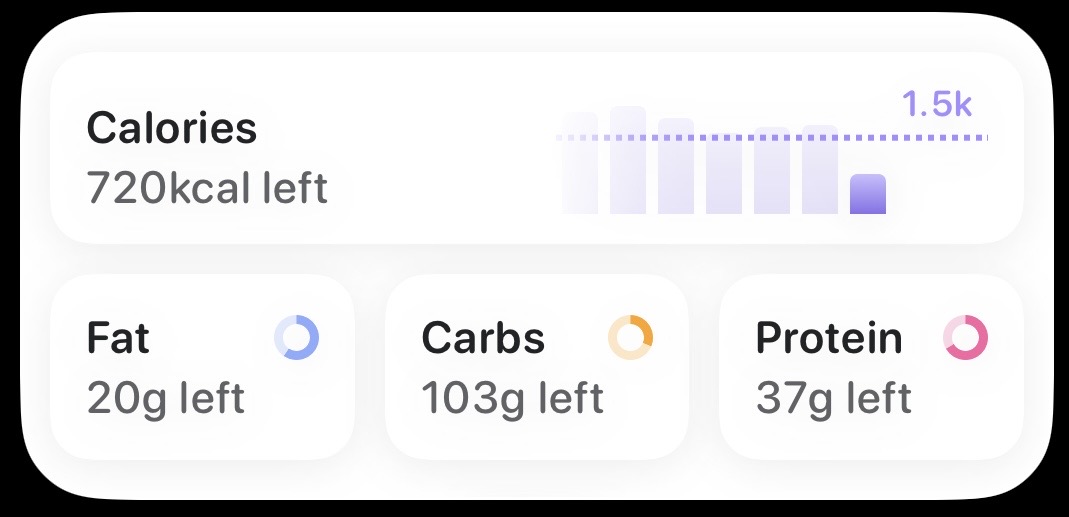The height and width of the screenshot is (517, 1069).
Task: Click the '720kcal left' text
Action: coord(207,187)
